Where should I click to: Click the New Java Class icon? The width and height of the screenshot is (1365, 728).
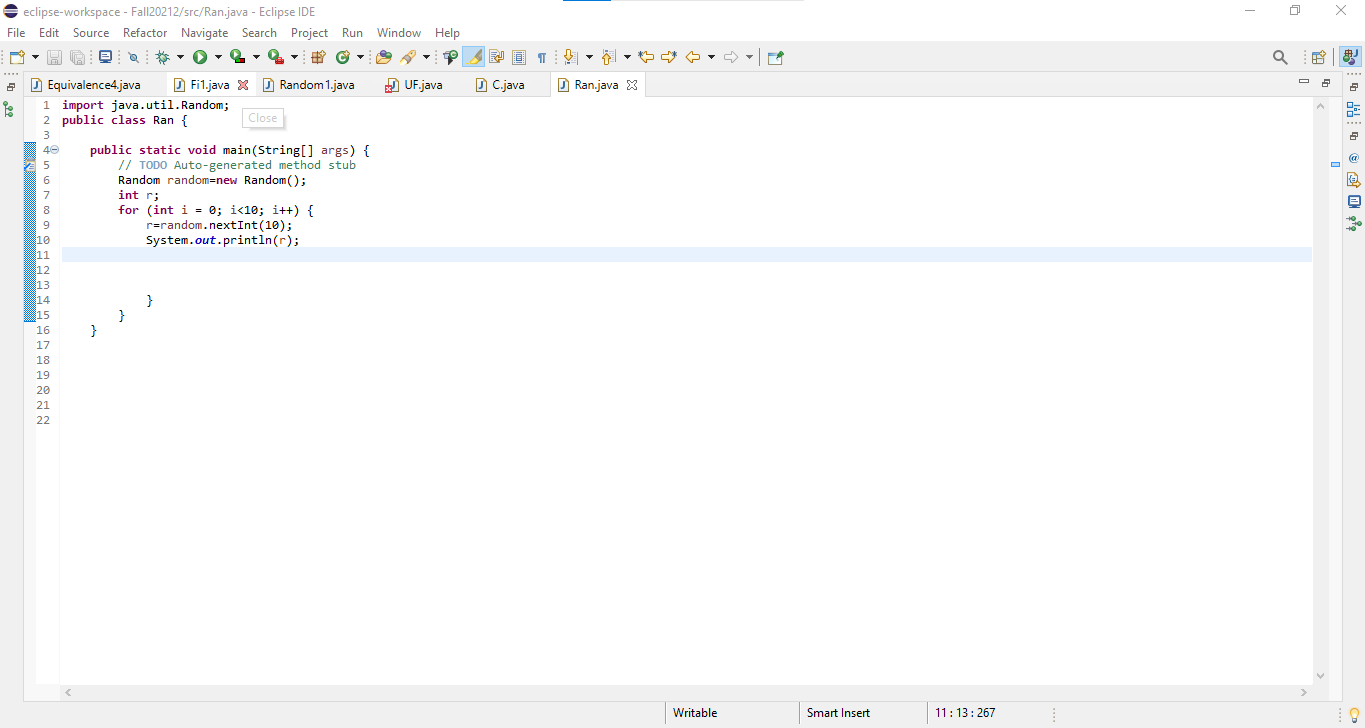(x=343, y=57)
